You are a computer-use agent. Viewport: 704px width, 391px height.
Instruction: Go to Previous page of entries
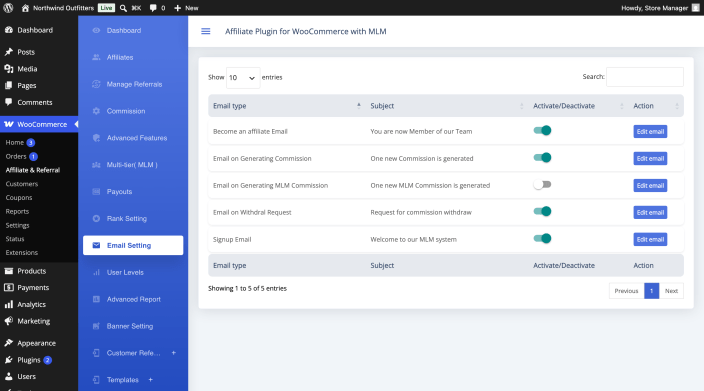coord(626,291)
